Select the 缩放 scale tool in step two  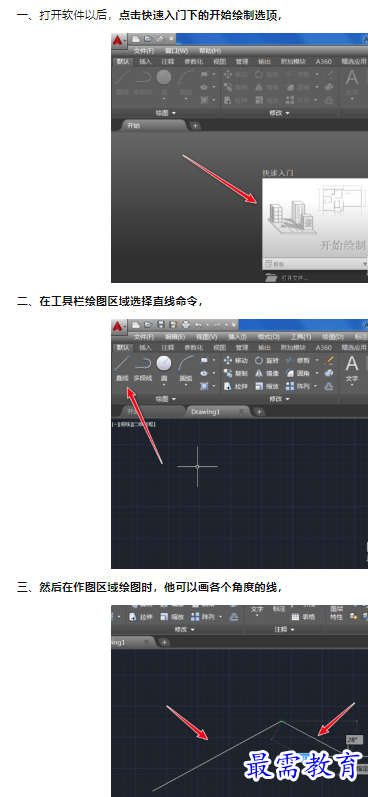pos(267,386)
